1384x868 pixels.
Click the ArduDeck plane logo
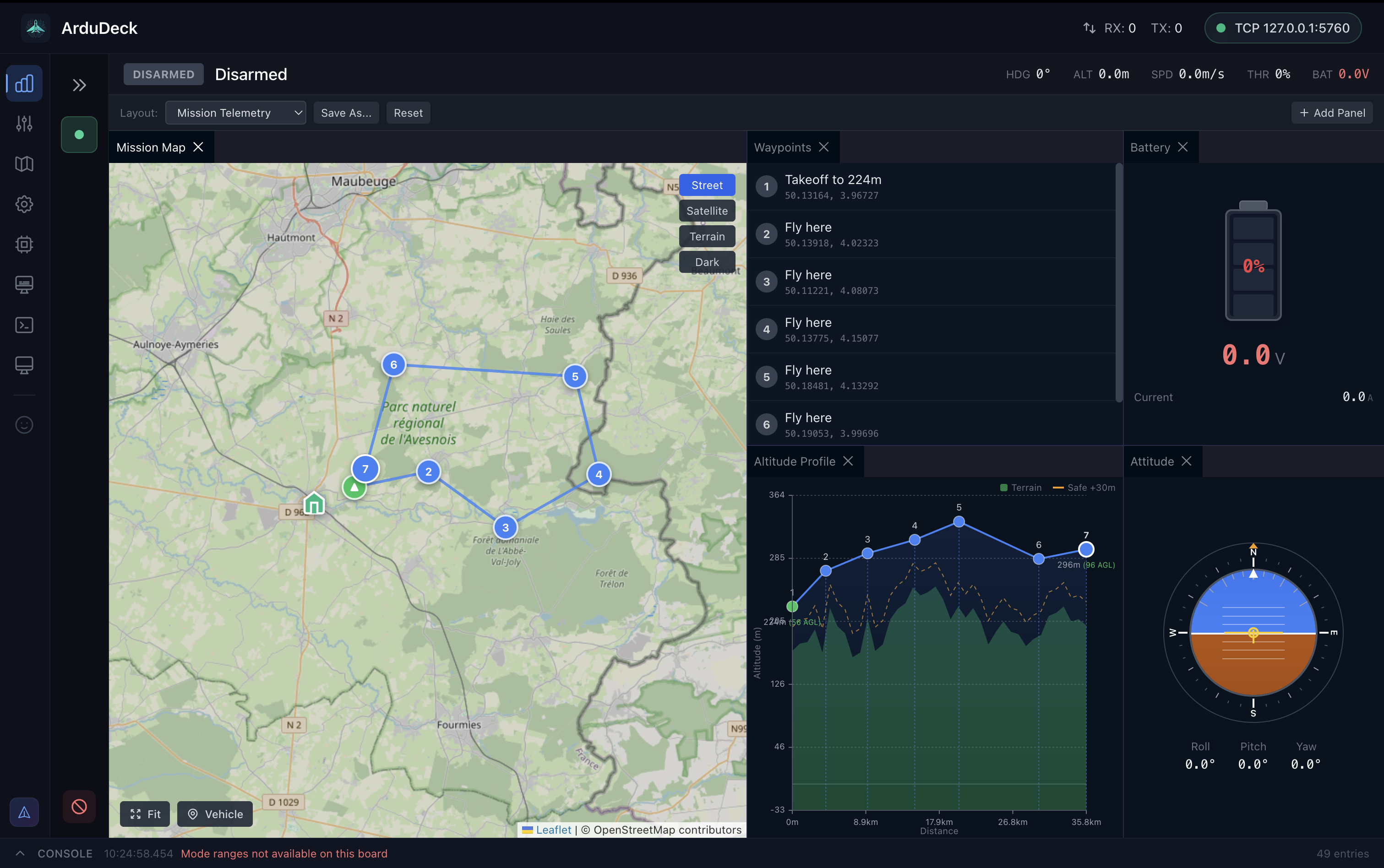pos(36,27)
